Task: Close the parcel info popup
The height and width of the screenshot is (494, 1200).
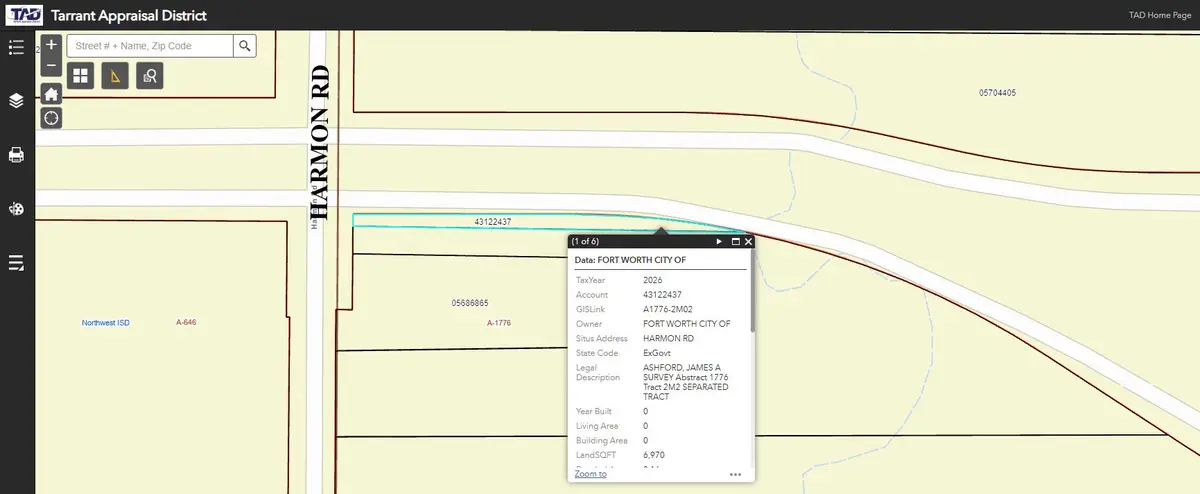Action: [748, 241]
